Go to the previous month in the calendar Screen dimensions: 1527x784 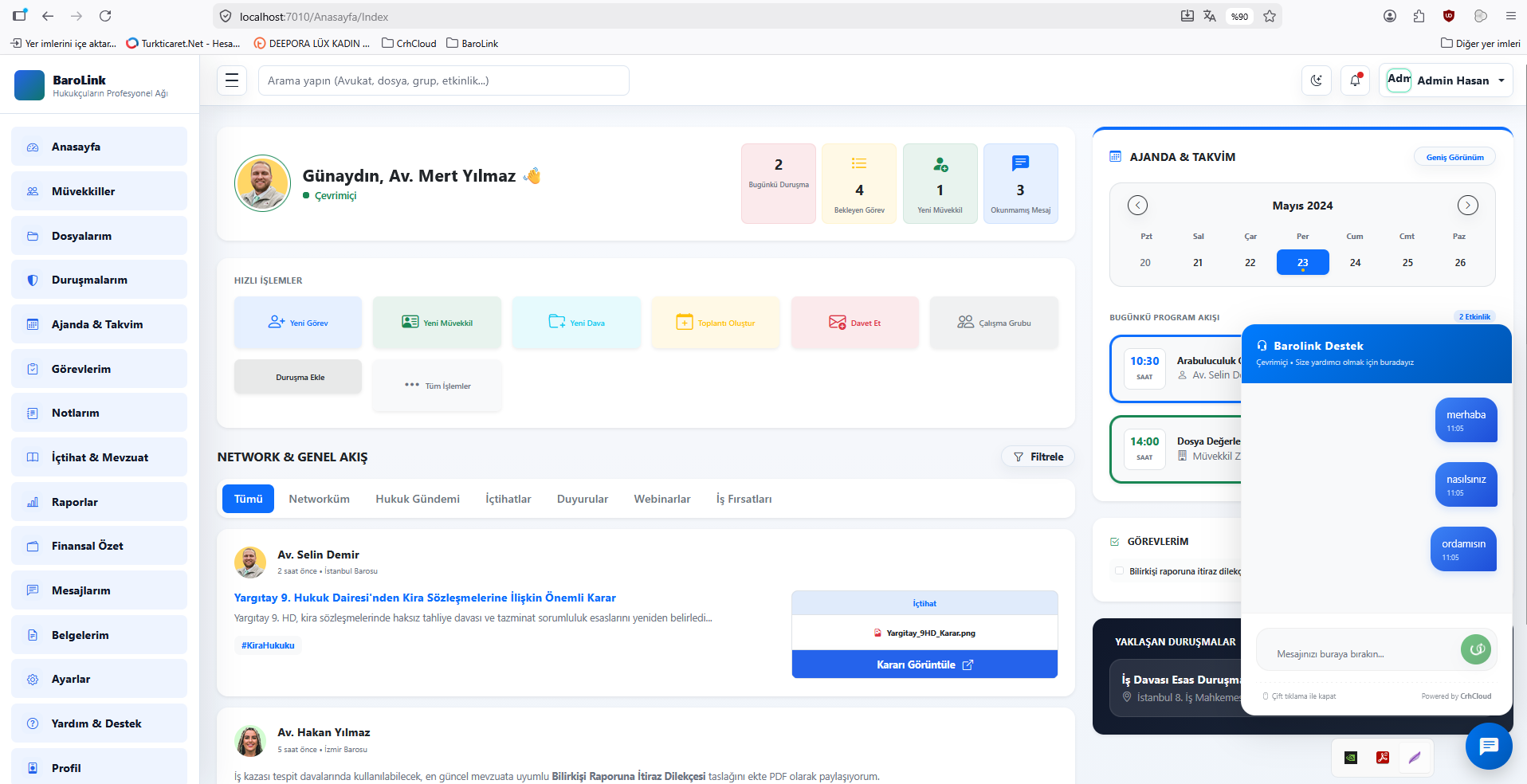[x=1137, y=206]
